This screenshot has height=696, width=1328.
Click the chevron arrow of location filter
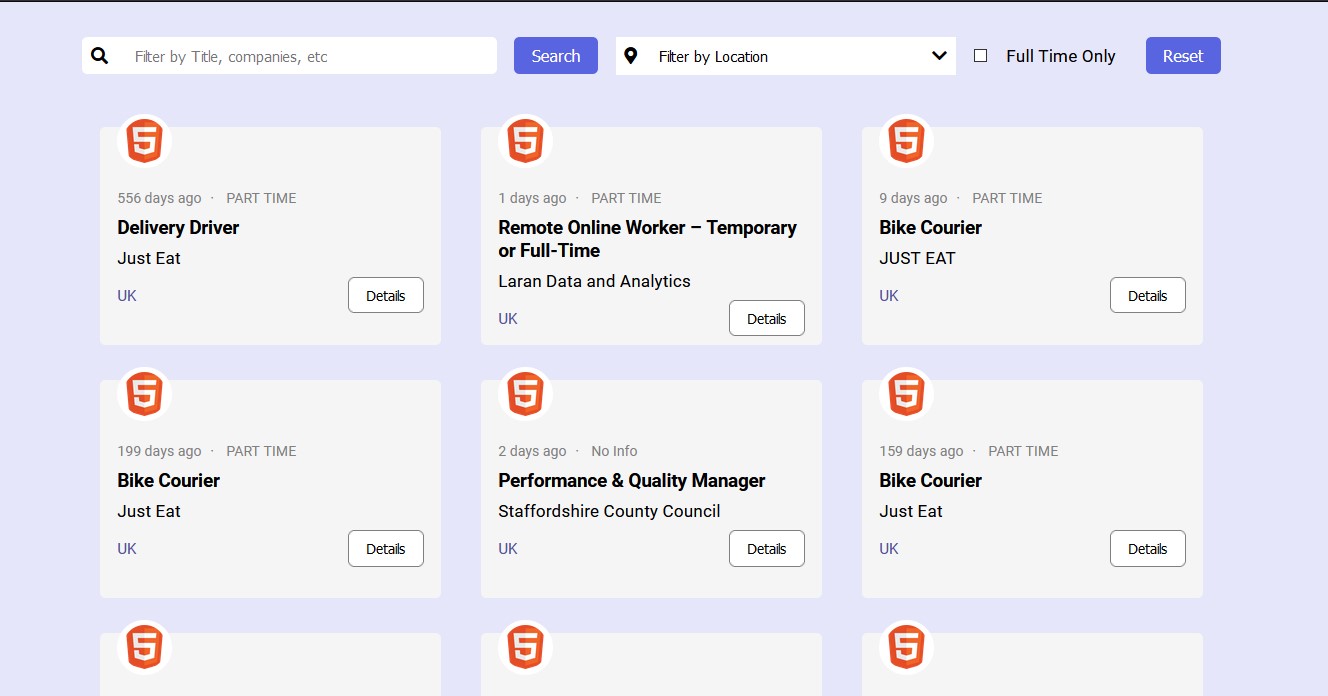coord(939,56)
